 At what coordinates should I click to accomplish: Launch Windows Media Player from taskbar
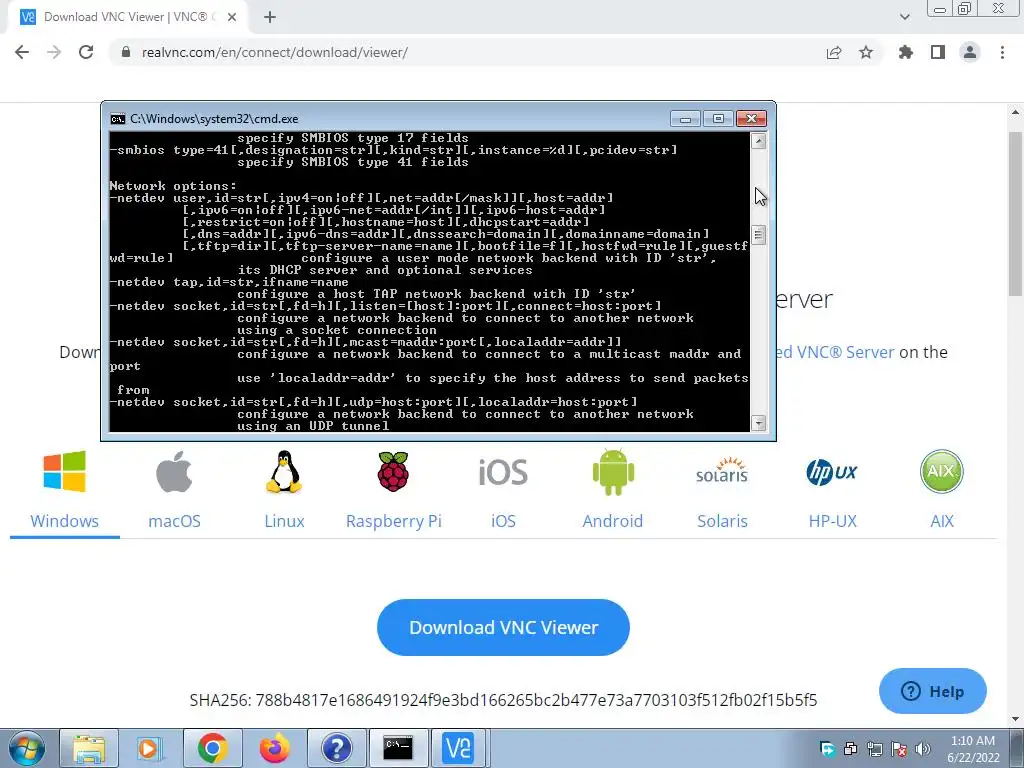(149, 748)
